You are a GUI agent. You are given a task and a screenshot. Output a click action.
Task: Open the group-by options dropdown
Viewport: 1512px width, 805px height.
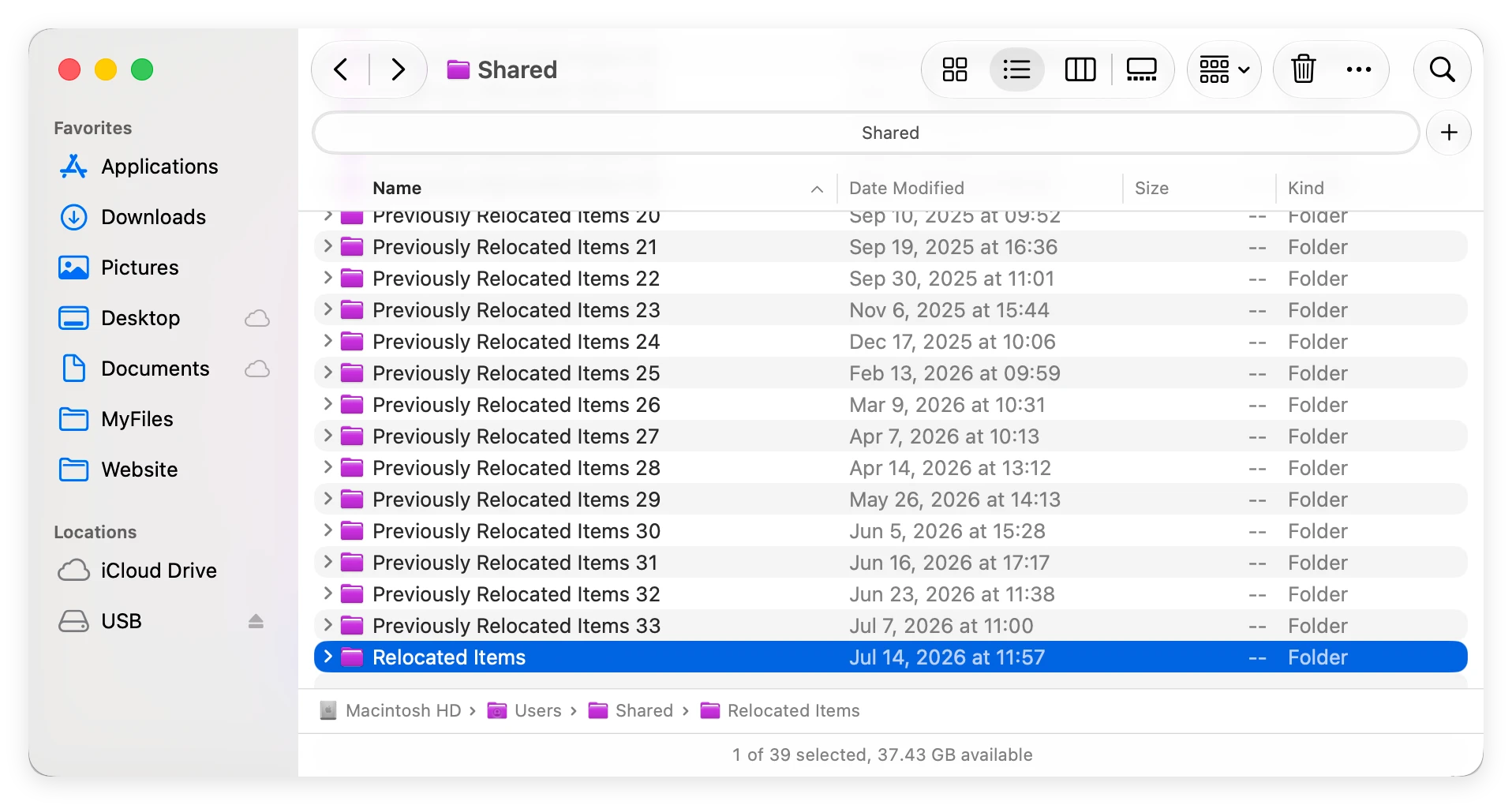pos(1224,69)
